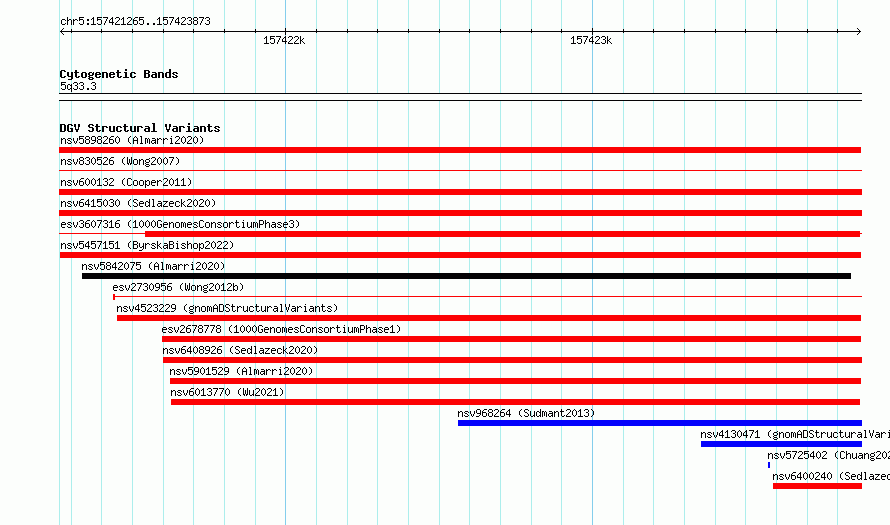Click the red bar under nsv5901529
Screen dimensions: 890x525
pos(515,381)
